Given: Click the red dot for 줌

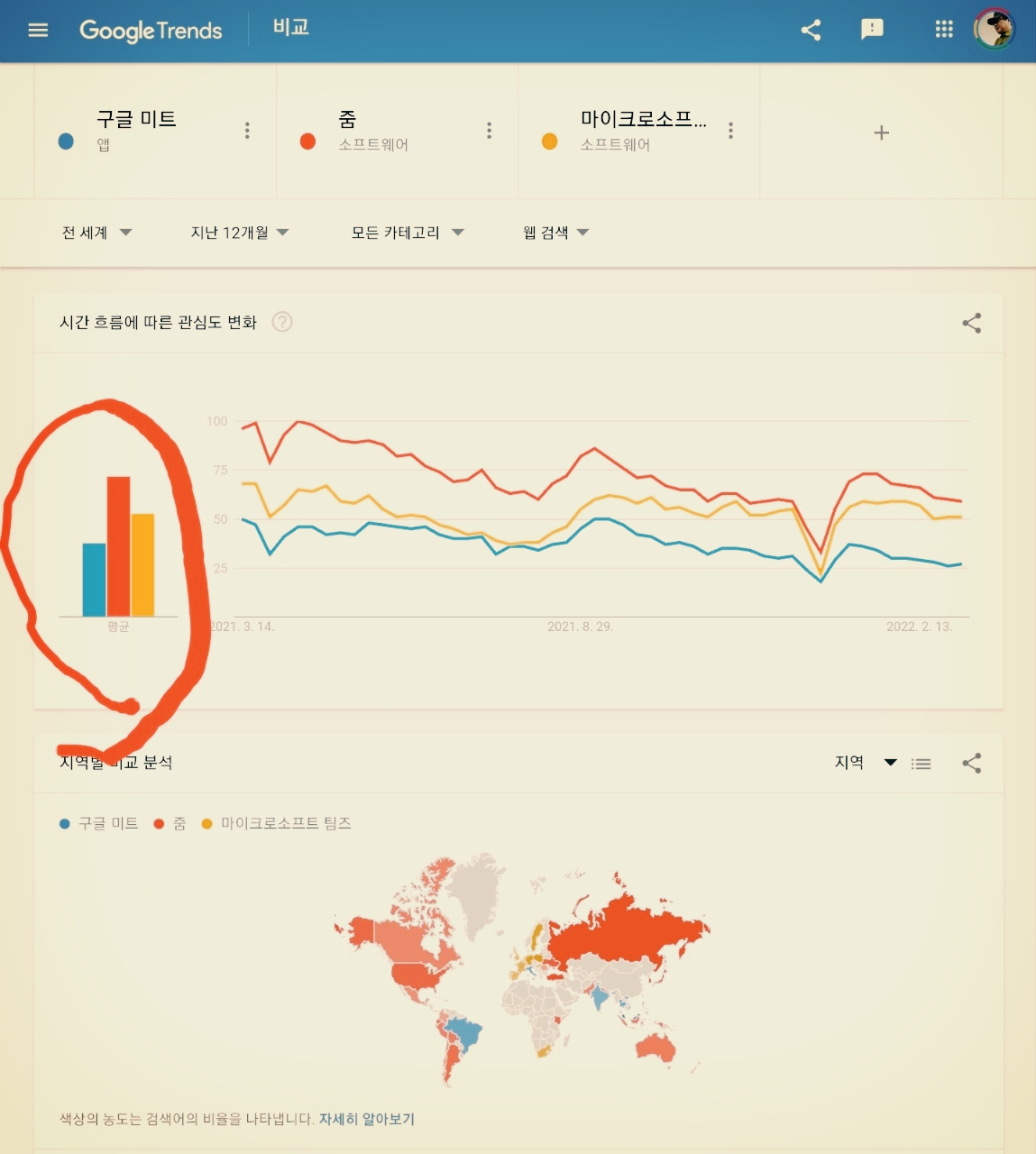Looking at the screenshot, I should [307, 142].
